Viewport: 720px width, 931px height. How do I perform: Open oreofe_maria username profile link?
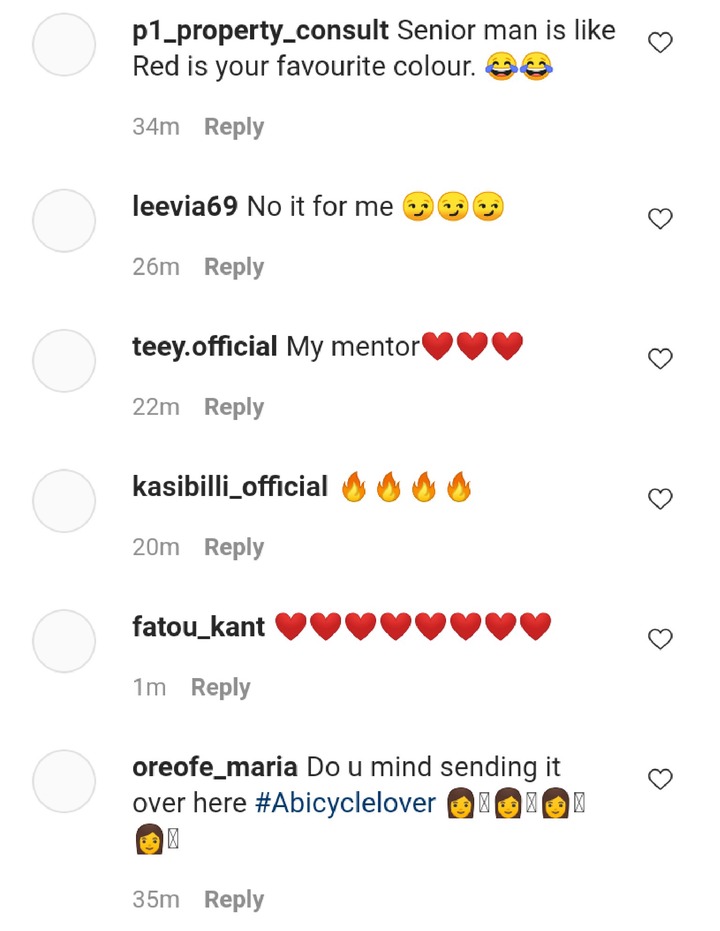tap(215, 767)
